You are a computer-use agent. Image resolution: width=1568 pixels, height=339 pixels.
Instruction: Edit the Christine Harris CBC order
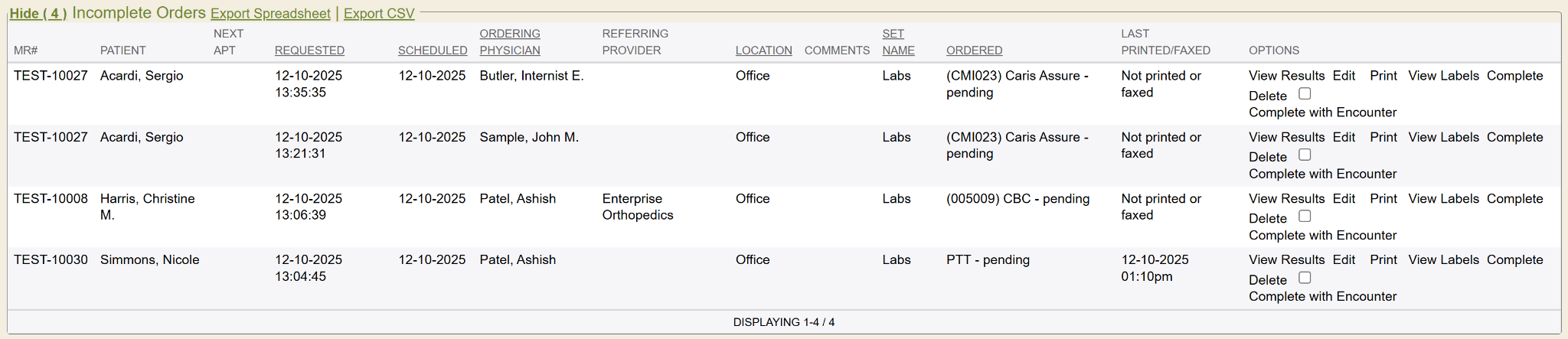click(x=1344, y=198)
